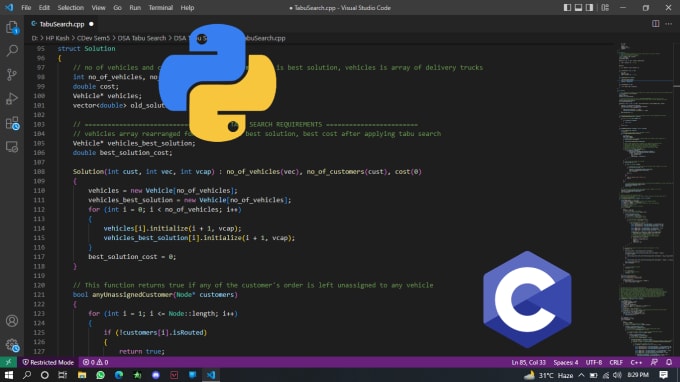Open the View menu

click(98, 8)
